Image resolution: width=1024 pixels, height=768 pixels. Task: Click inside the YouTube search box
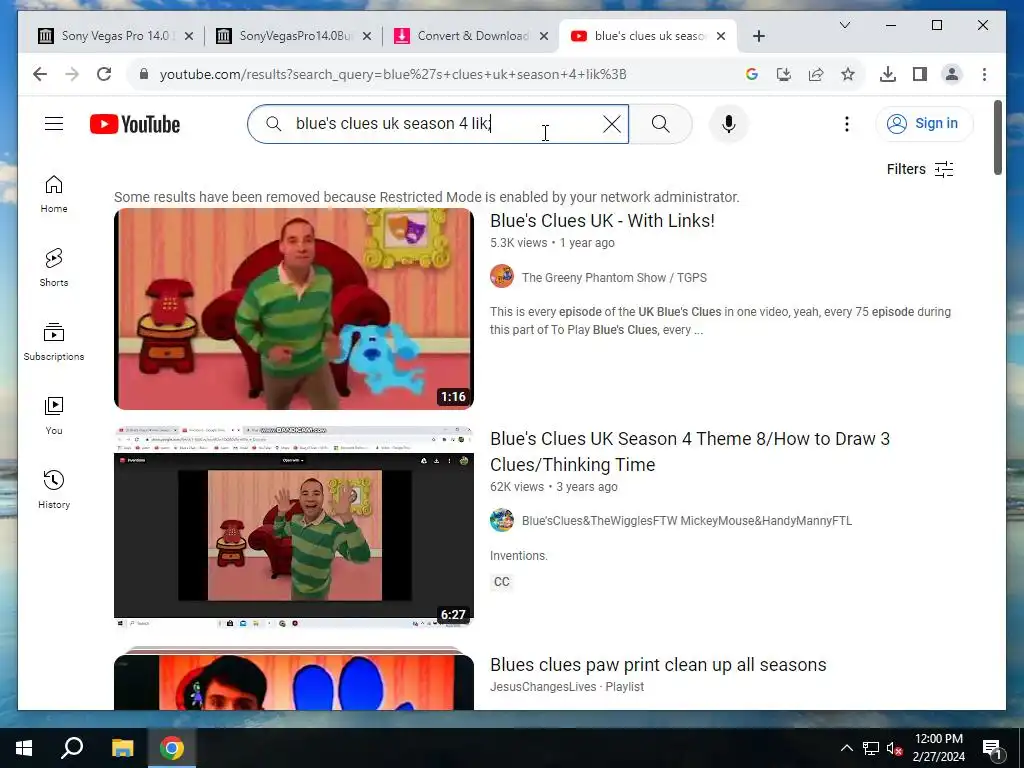point(438,124)
